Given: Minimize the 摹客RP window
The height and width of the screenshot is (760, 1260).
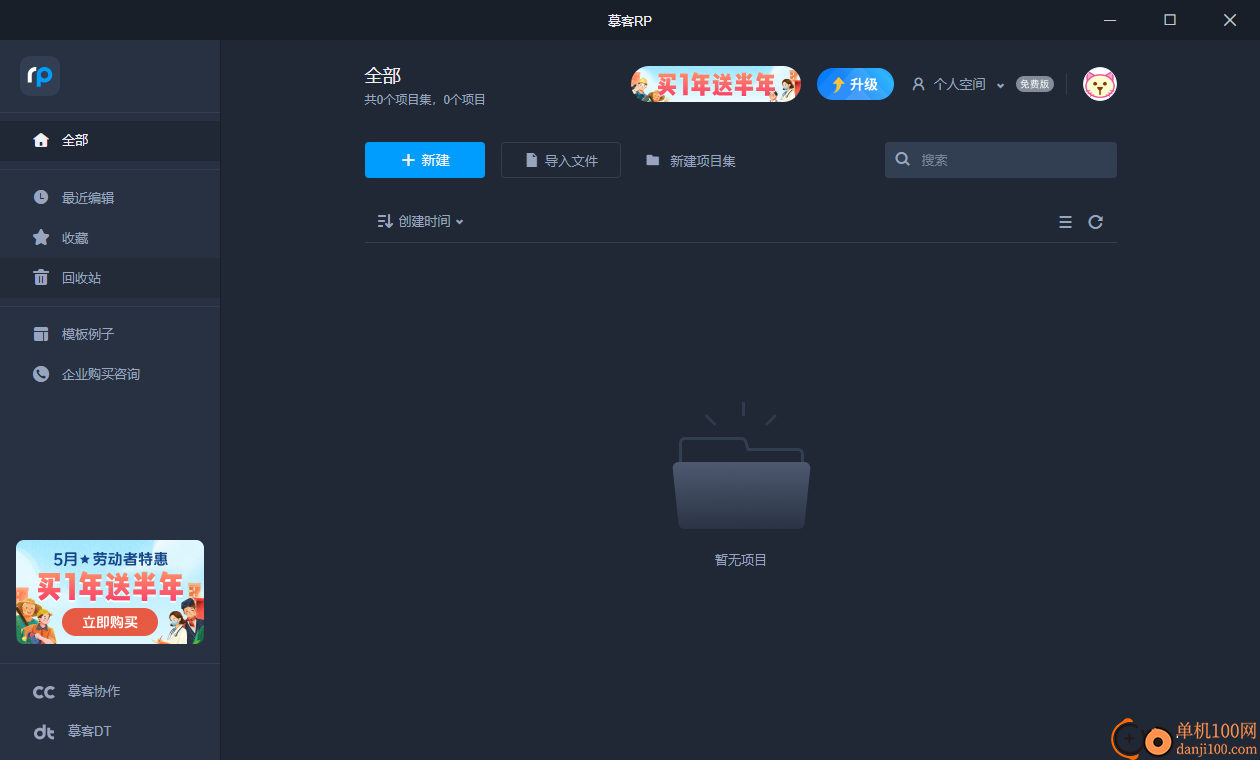Looking at the screenshot, I should [x=1110, y=20].
